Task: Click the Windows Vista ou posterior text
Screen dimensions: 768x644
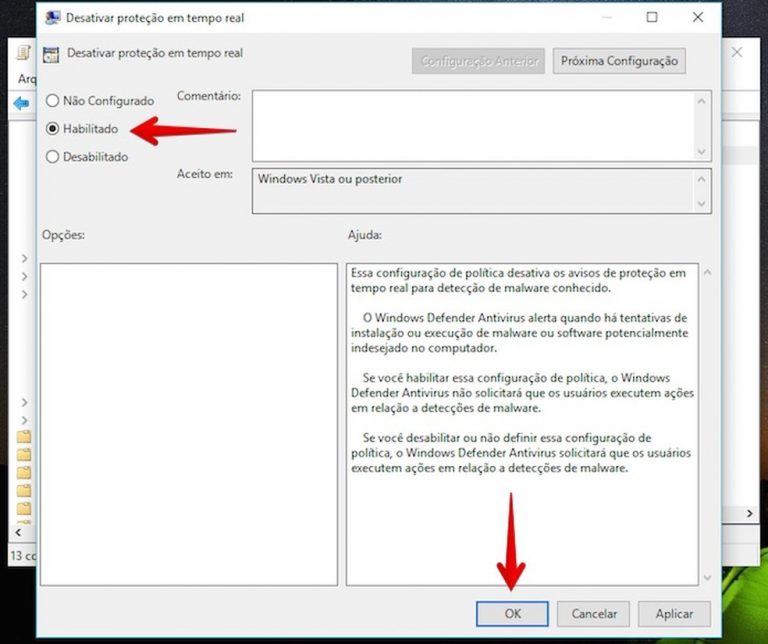Action: [330, 179]
